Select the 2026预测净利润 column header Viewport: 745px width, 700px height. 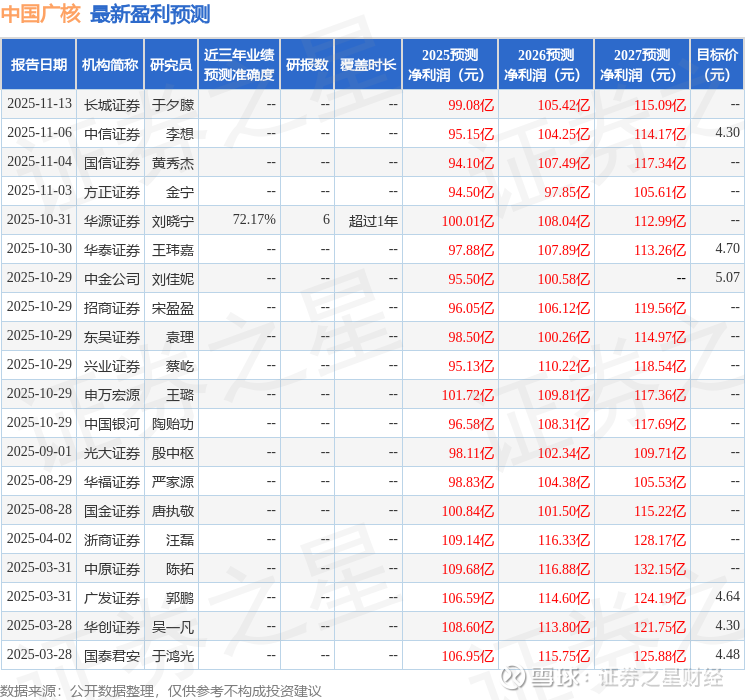click(x=546, y=65)
